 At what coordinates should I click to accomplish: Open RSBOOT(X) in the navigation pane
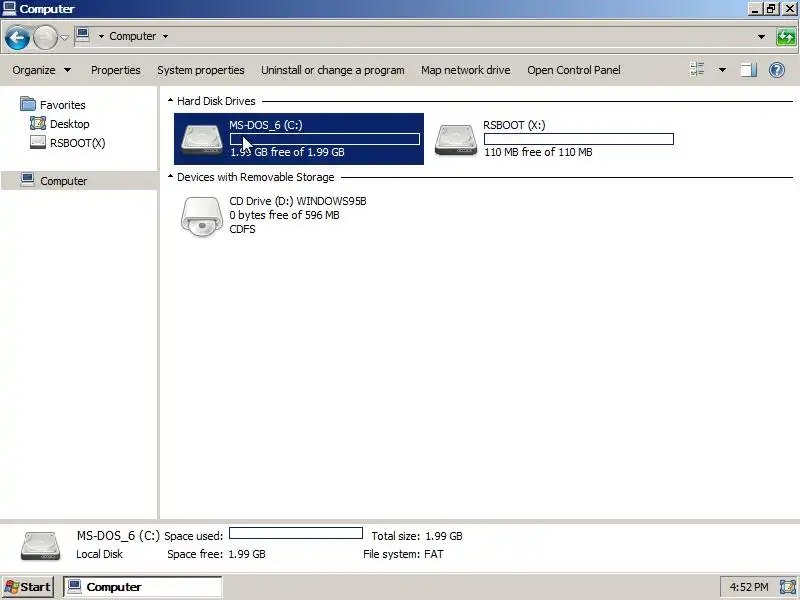point(78,143)
